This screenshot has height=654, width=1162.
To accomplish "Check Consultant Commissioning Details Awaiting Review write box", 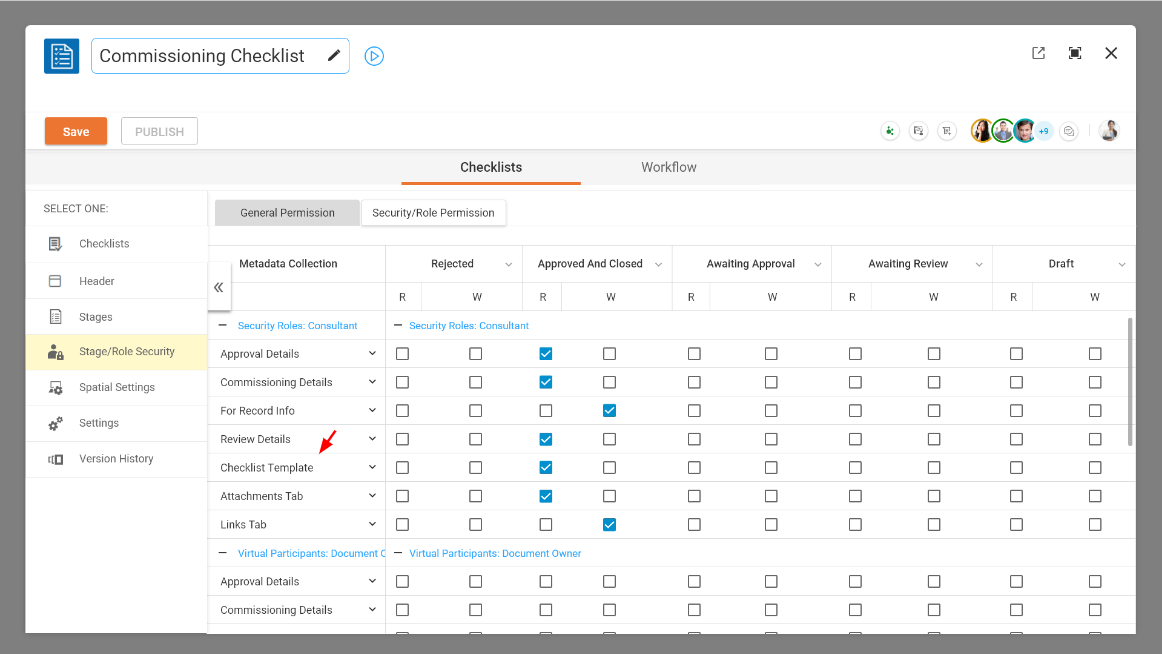I will 934,382.
